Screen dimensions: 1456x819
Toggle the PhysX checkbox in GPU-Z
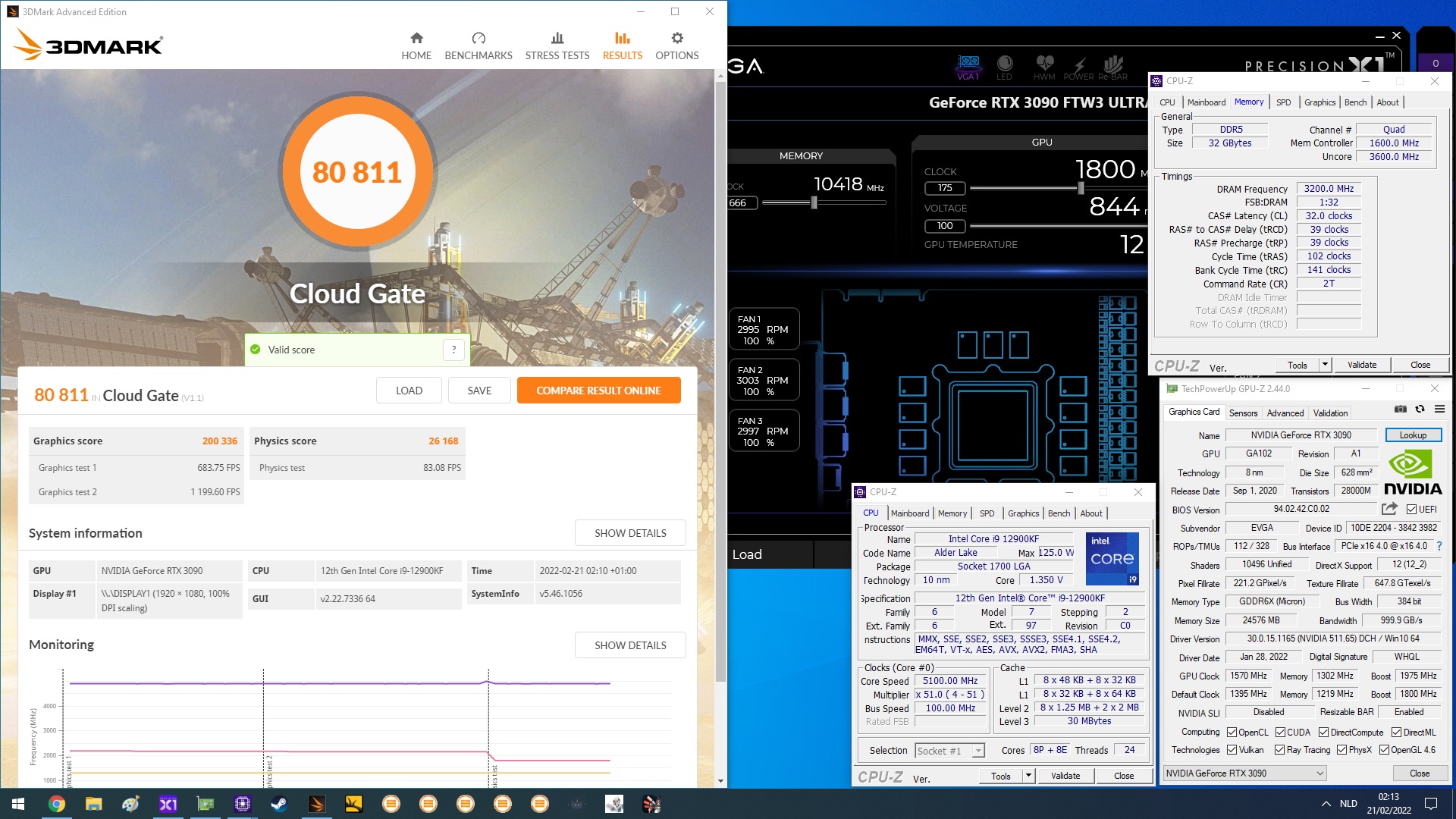point(1342,750)
